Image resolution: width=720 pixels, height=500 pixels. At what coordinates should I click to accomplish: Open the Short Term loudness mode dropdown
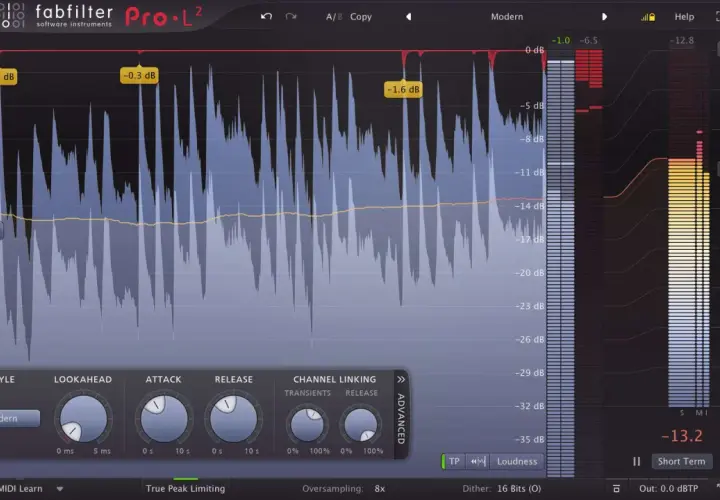point(681,461)
